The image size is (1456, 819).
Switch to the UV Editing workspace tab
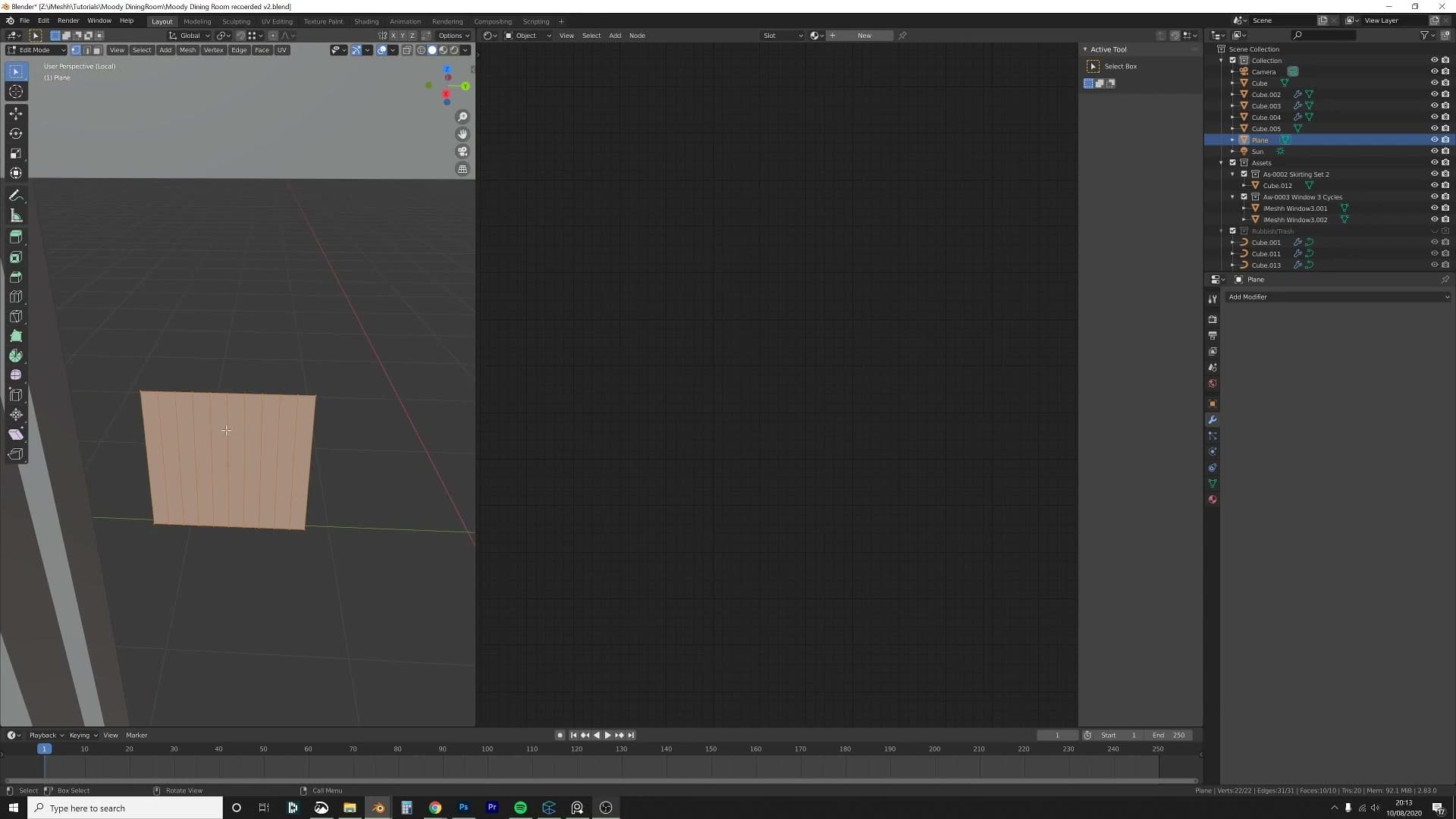point(277,21)
